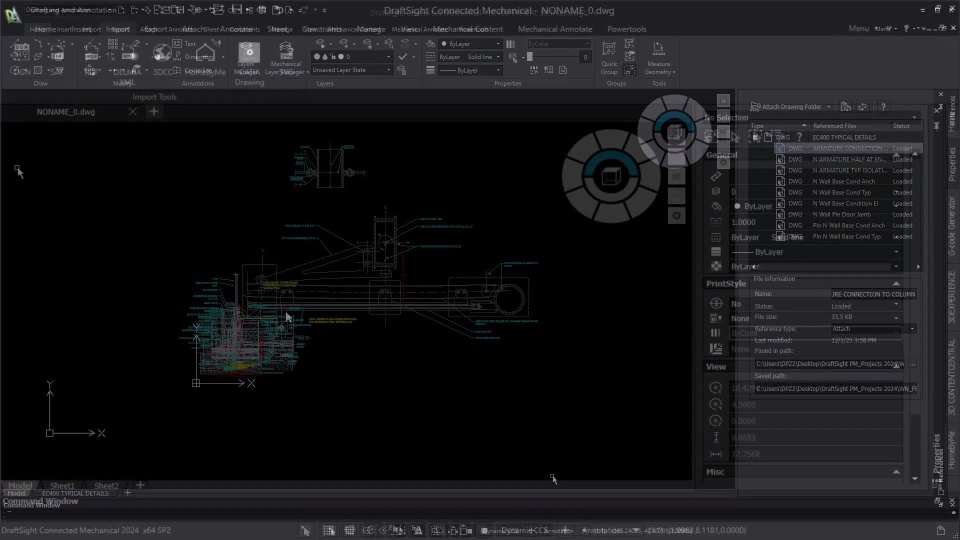Open the Layers Manager tool

coord(249,58)
